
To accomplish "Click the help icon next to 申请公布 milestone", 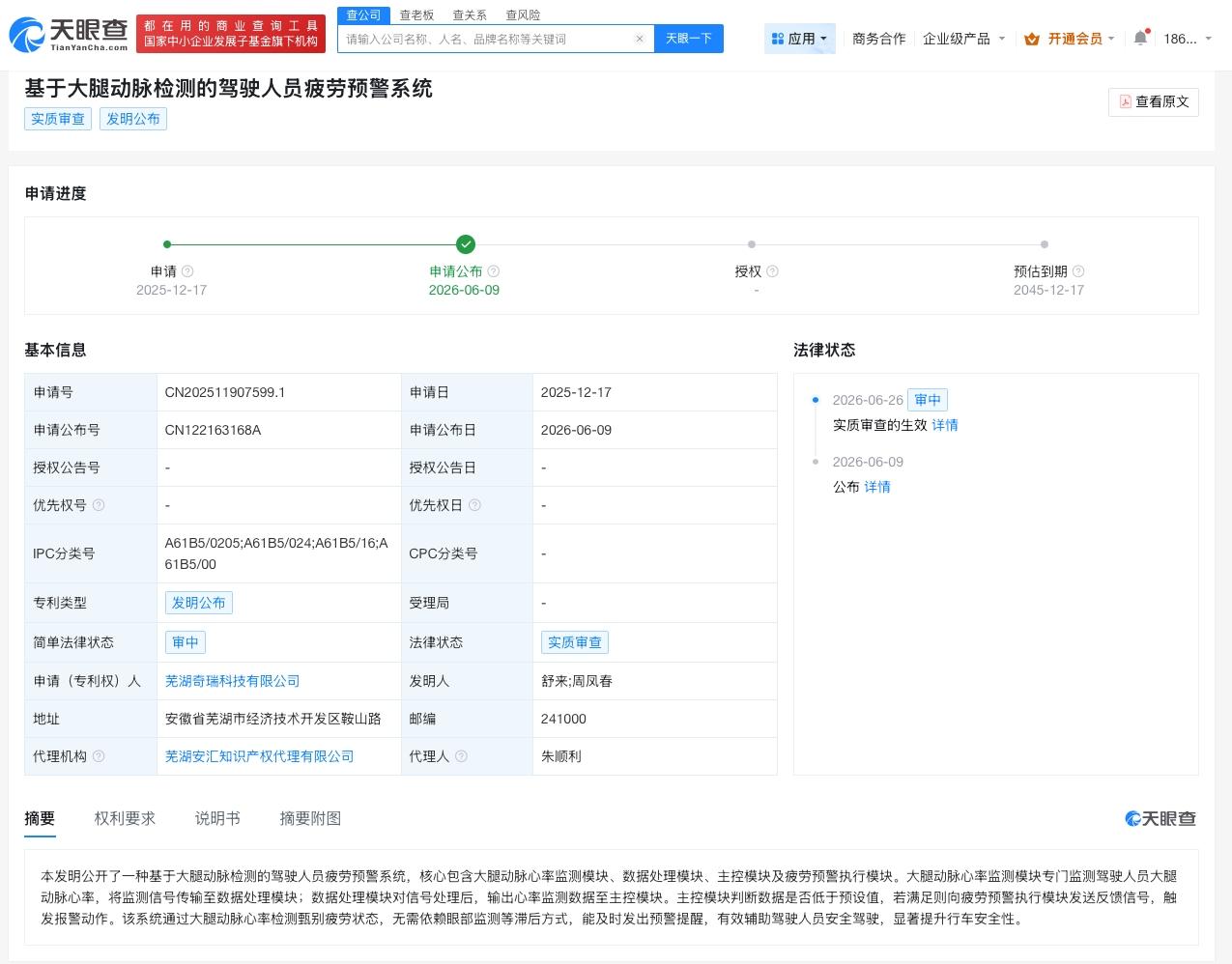I will click(x=494, y=271).
